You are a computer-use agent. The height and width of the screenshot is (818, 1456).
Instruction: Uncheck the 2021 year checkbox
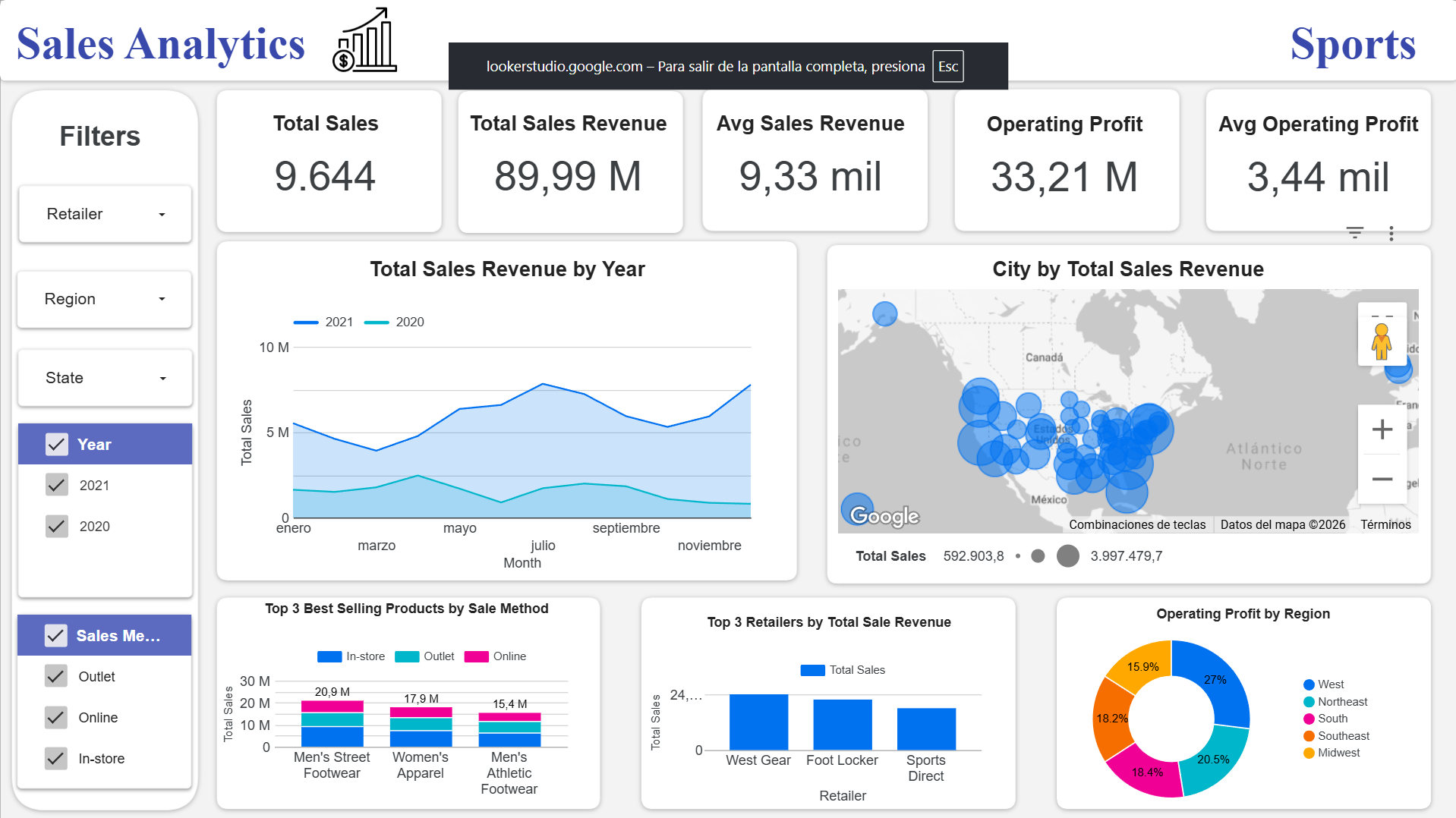pyautogui.click(x=57, y=485)
